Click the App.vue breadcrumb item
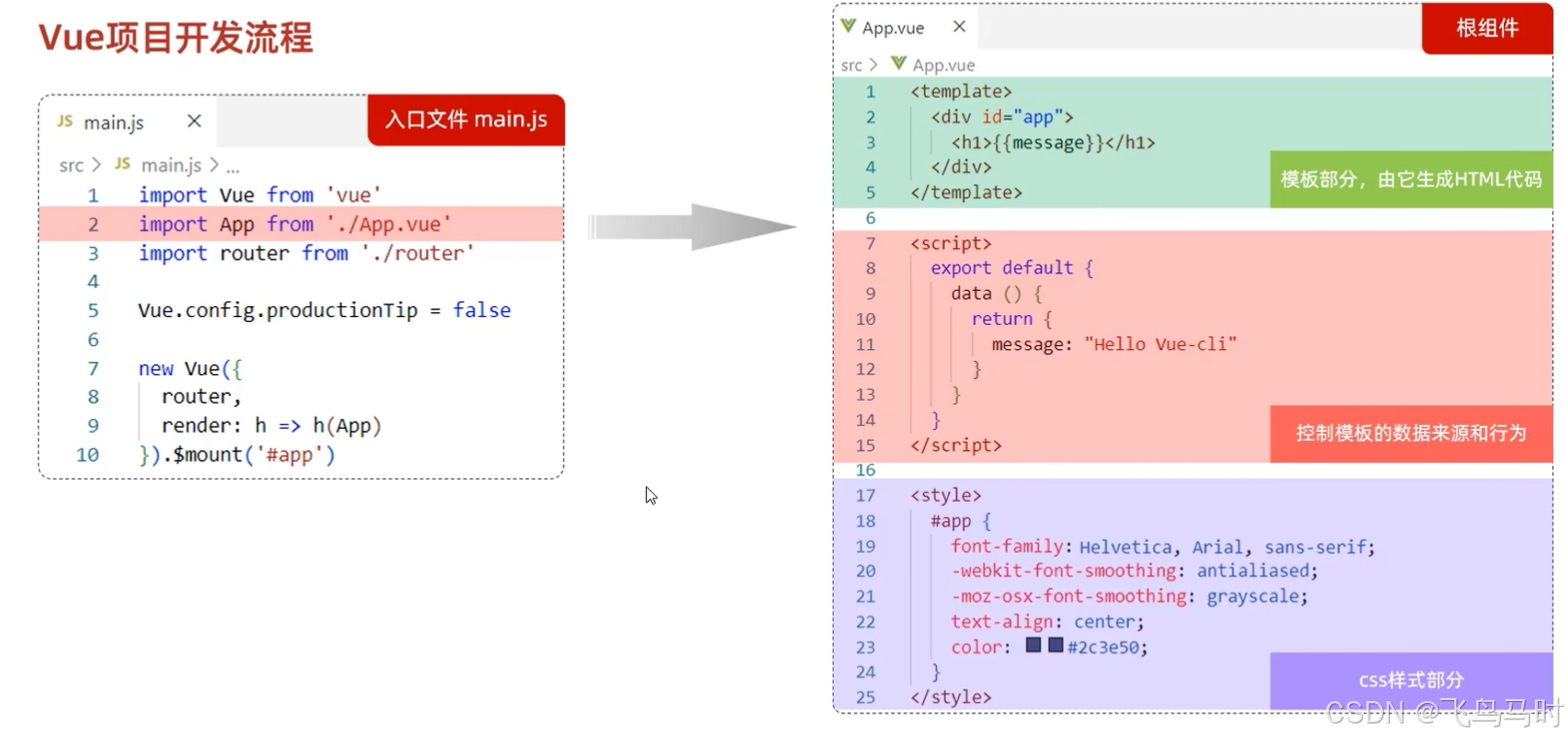The height and width of the screenshot is (740, 1568). pyautogui.click(x=944, y=65)
